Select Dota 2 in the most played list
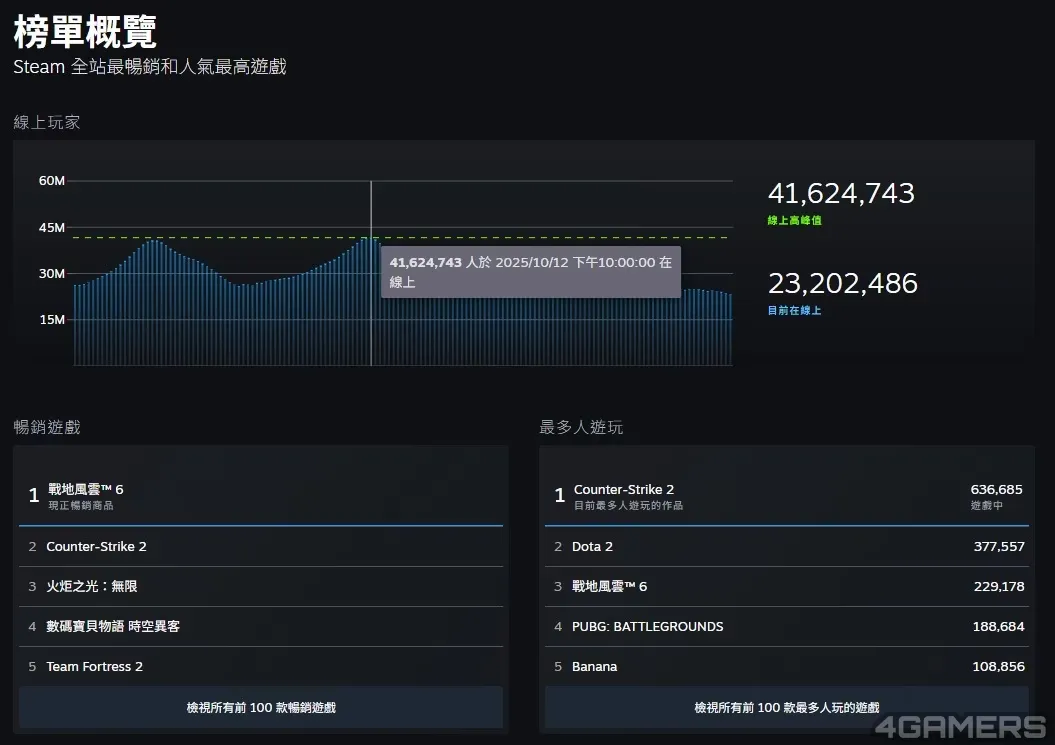1055x745 pixels. [x=592, y=546]
